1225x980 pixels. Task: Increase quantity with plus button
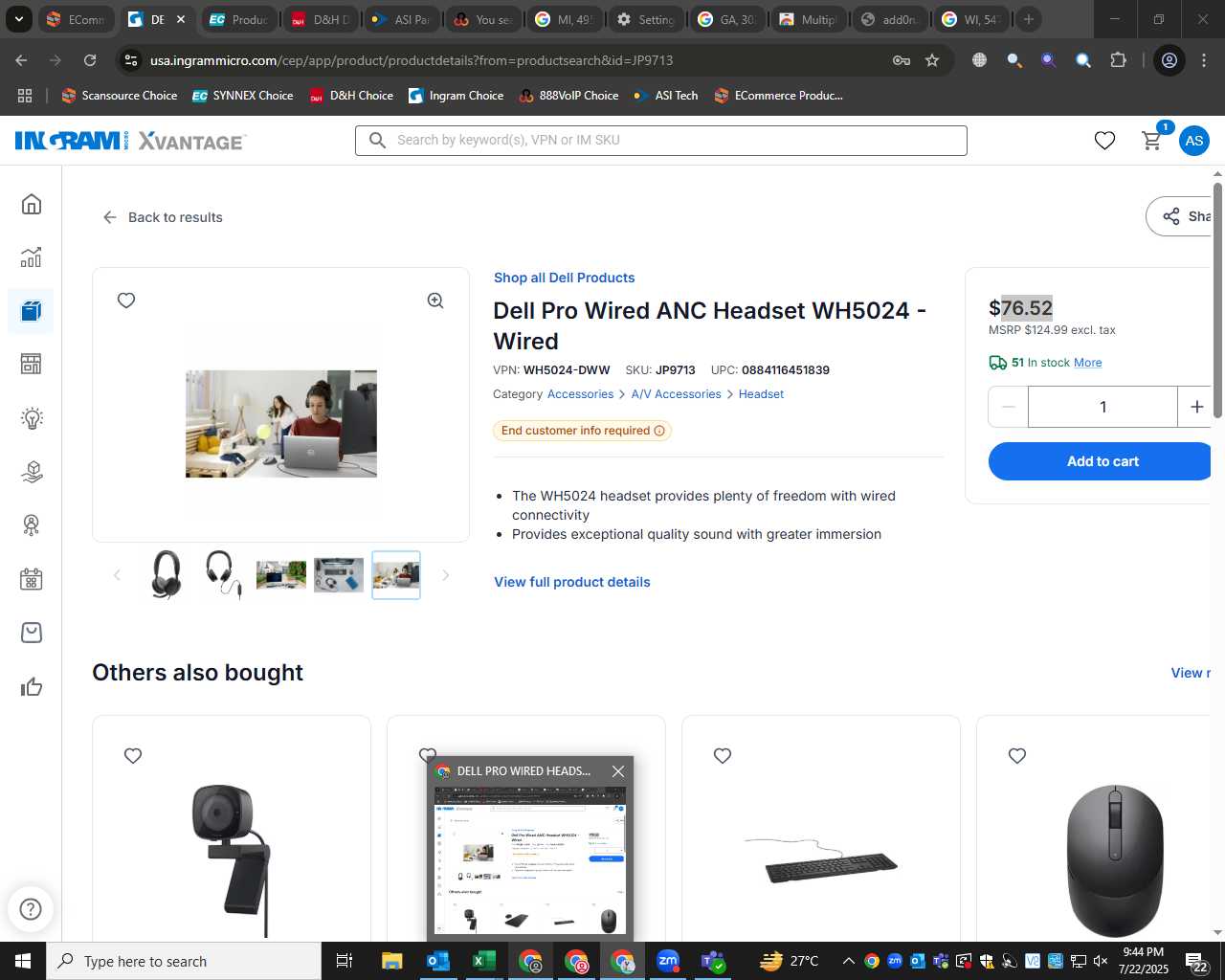click(x=1196, y=407)
